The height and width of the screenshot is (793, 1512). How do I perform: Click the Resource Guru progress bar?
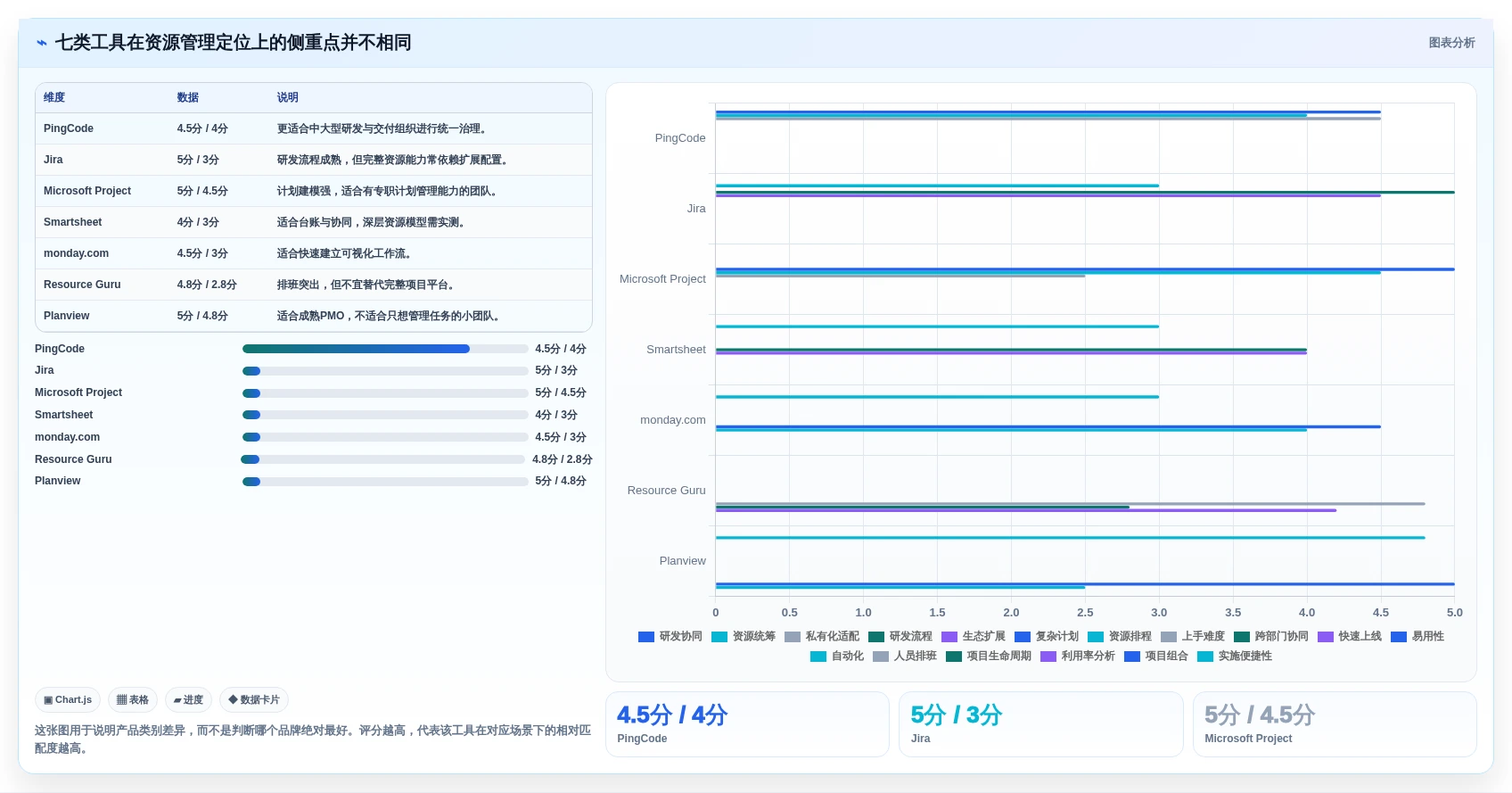pos(382,459)
